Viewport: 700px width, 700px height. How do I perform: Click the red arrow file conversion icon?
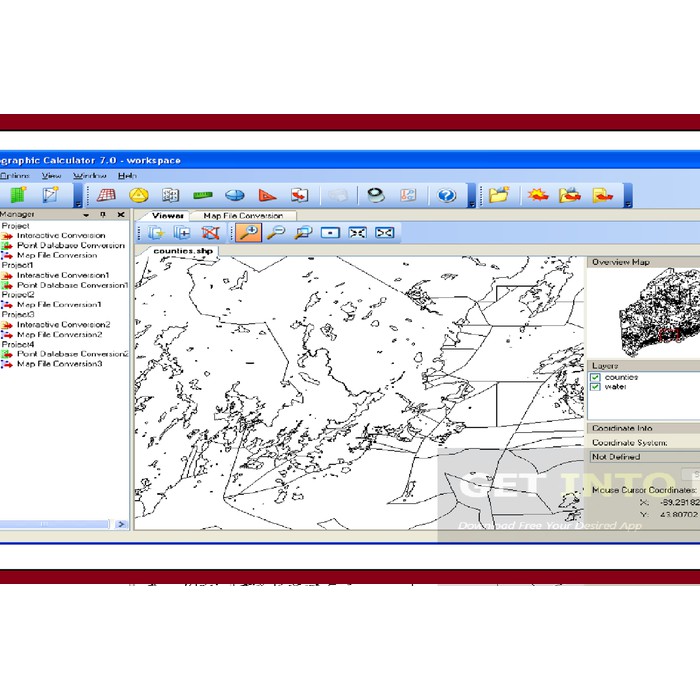(x=299, y=195)
